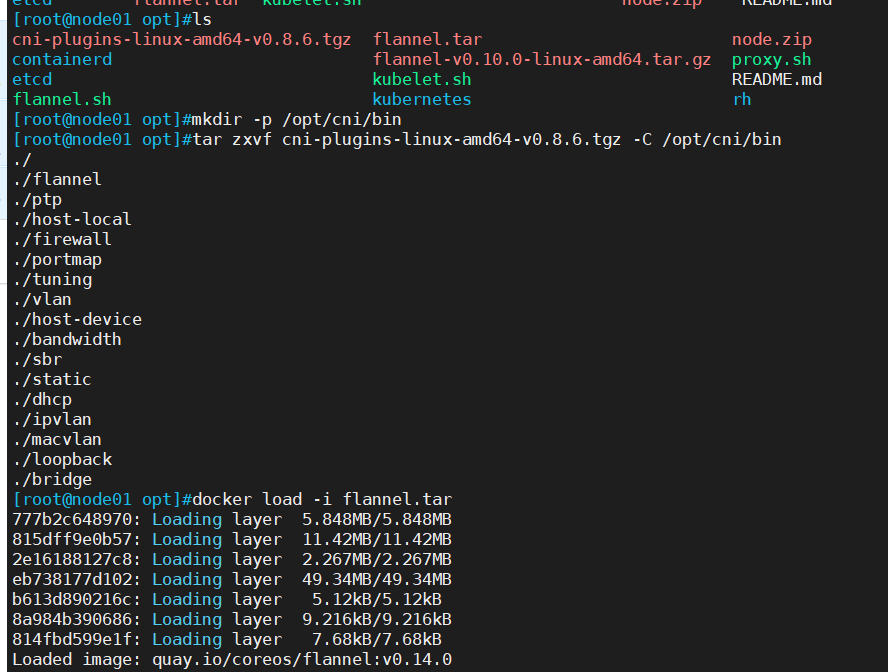Screen dimensions: 888x672
Task: Click the ./vlan extracted entry
Action: [42, 299]
